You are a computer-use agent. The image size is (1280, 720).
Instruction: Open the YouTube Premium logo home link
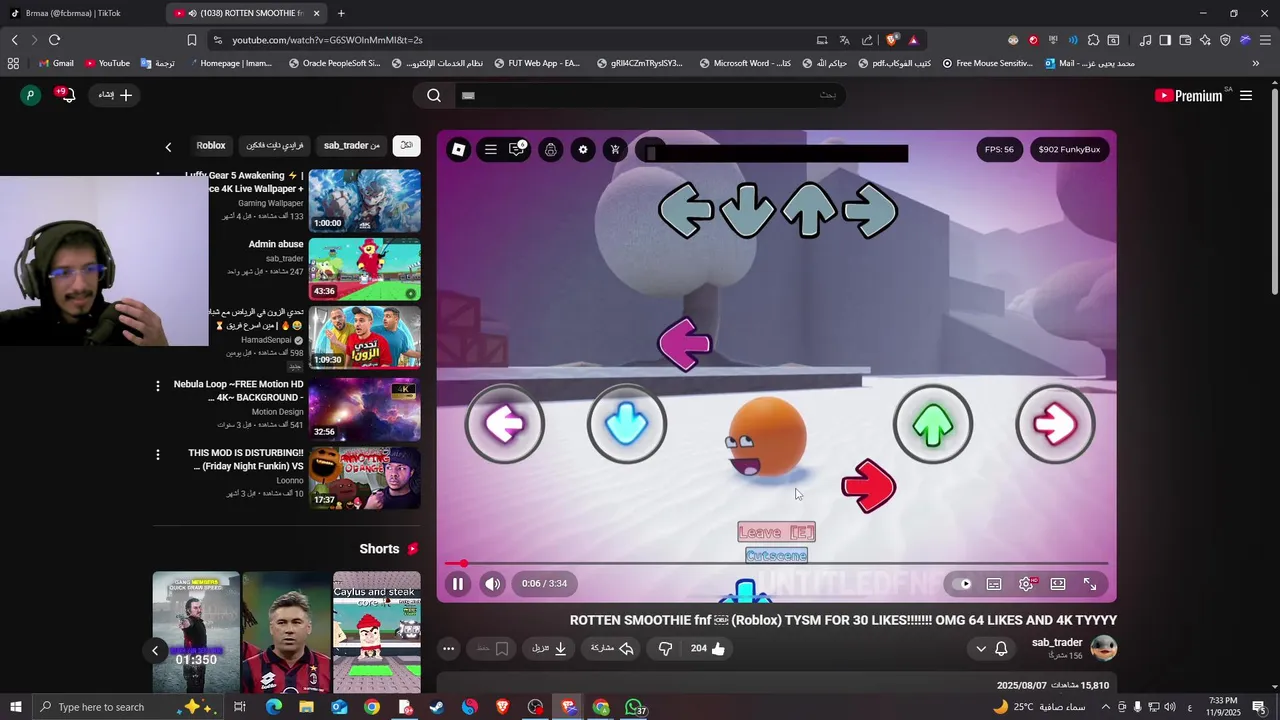coord(1188,96)
